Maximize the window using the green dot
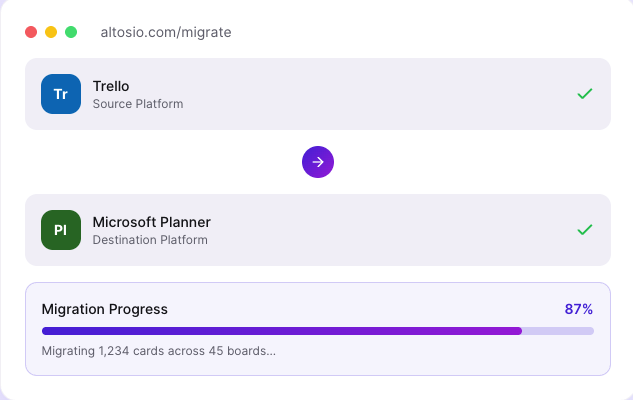This screenshot has height=400, width=633. point(71,32)
